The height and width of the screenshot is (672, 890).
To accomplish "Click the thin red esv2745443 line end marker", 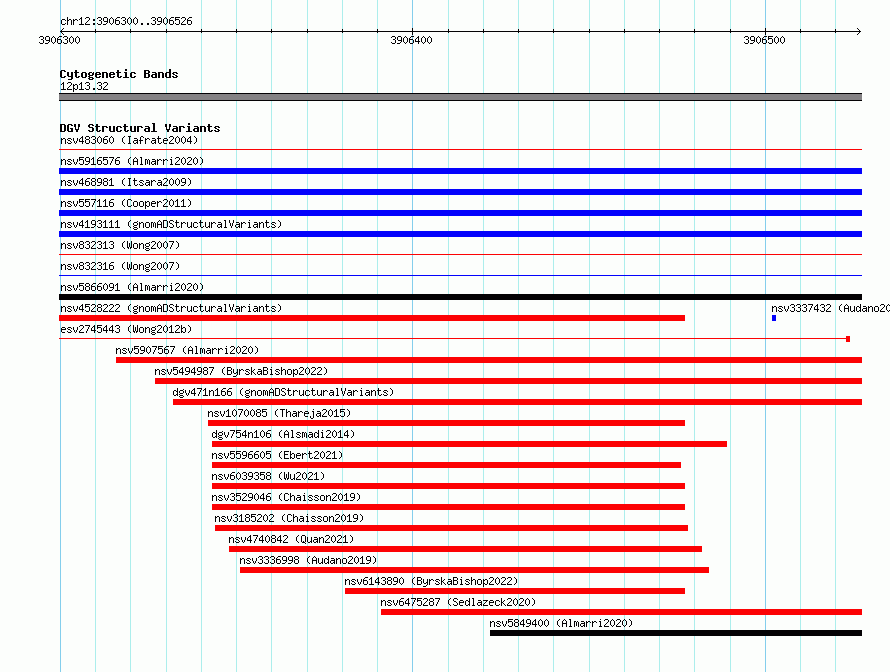I will tap(848, 339).
